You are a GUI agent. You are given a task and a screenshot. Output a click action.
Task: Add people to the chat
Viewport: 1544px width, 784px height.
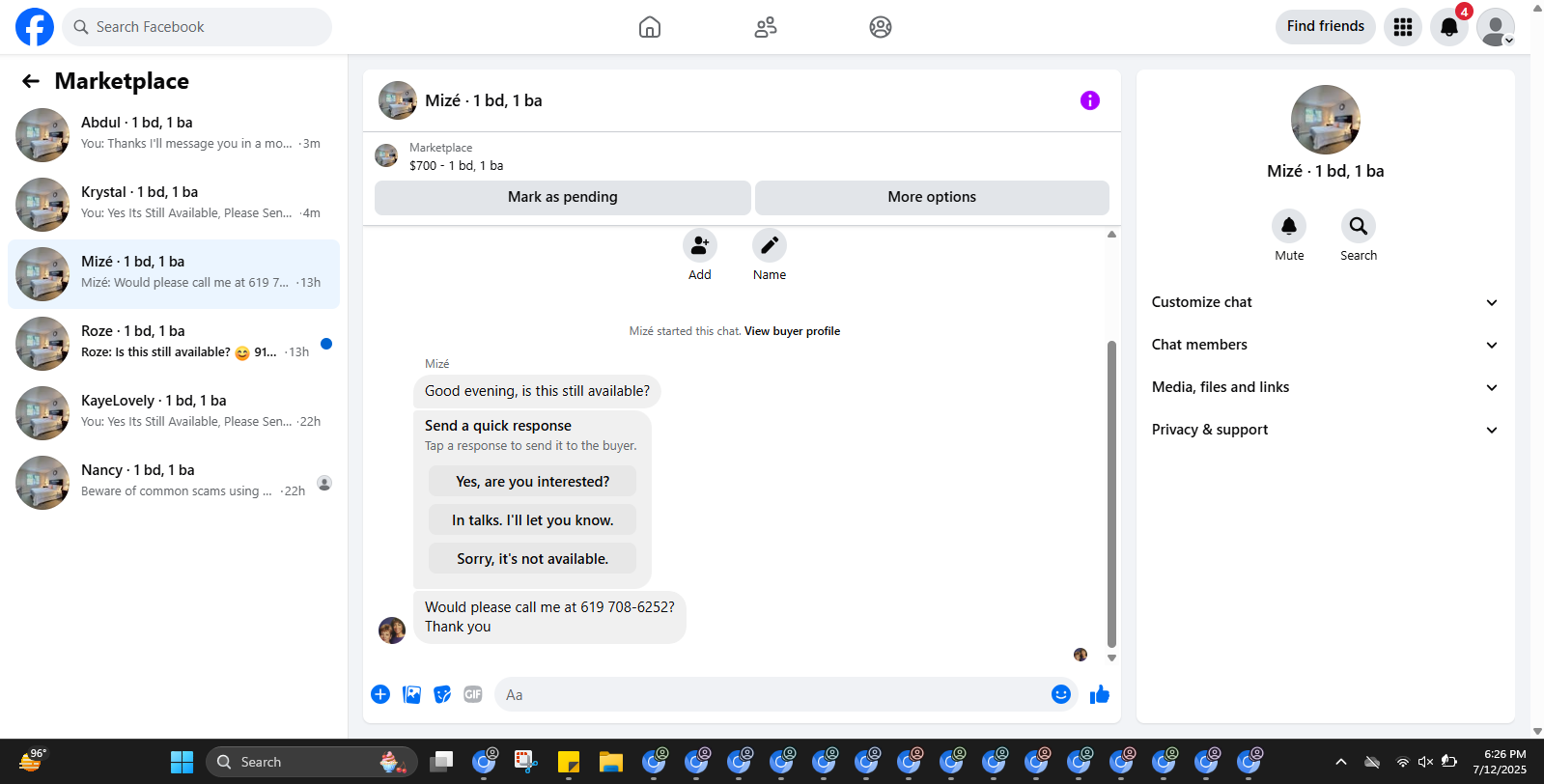pyautogui.click(x=700, y=245)
